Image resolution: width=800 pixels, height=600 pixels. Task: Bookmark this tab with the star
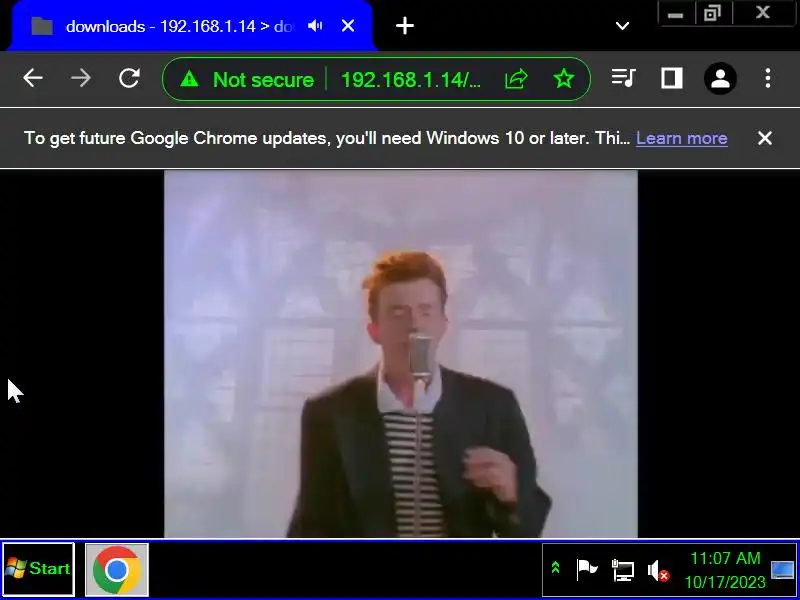(564, 79)
